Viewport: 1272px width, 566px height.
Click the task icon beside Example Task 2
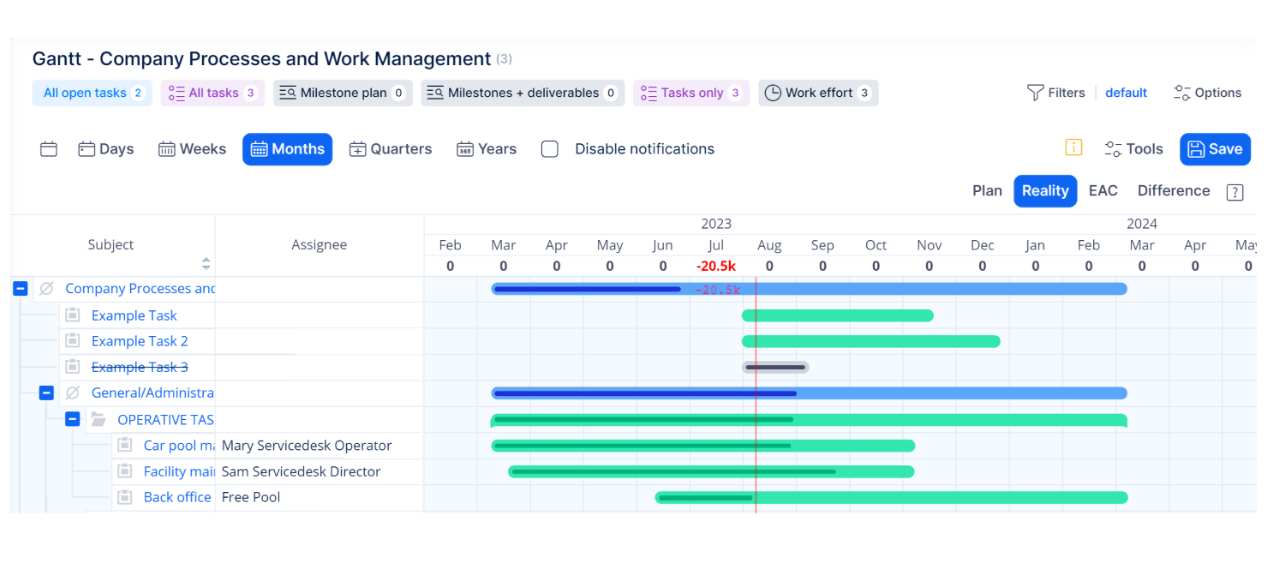tap(72, 341)
